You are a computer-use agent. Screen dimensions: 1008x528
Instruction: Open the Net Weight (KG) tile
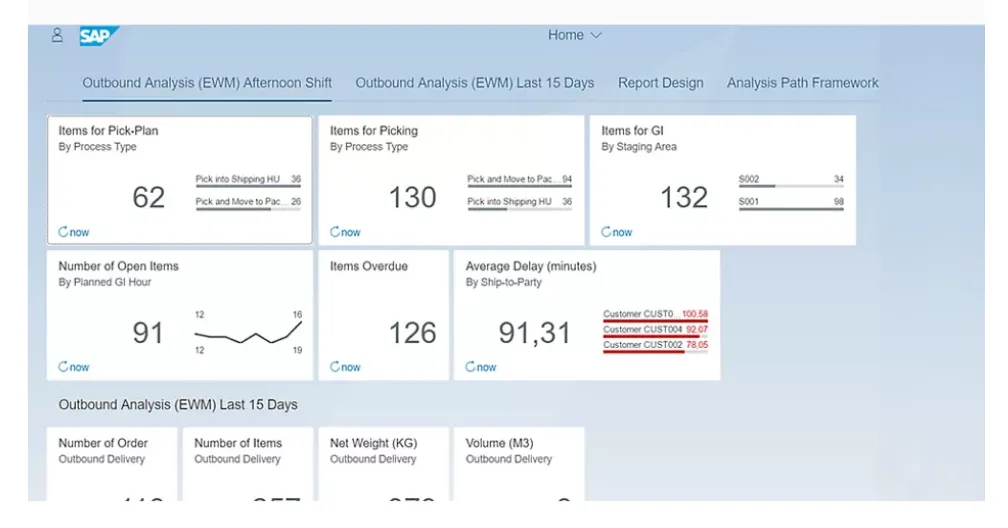pos(383,463)
